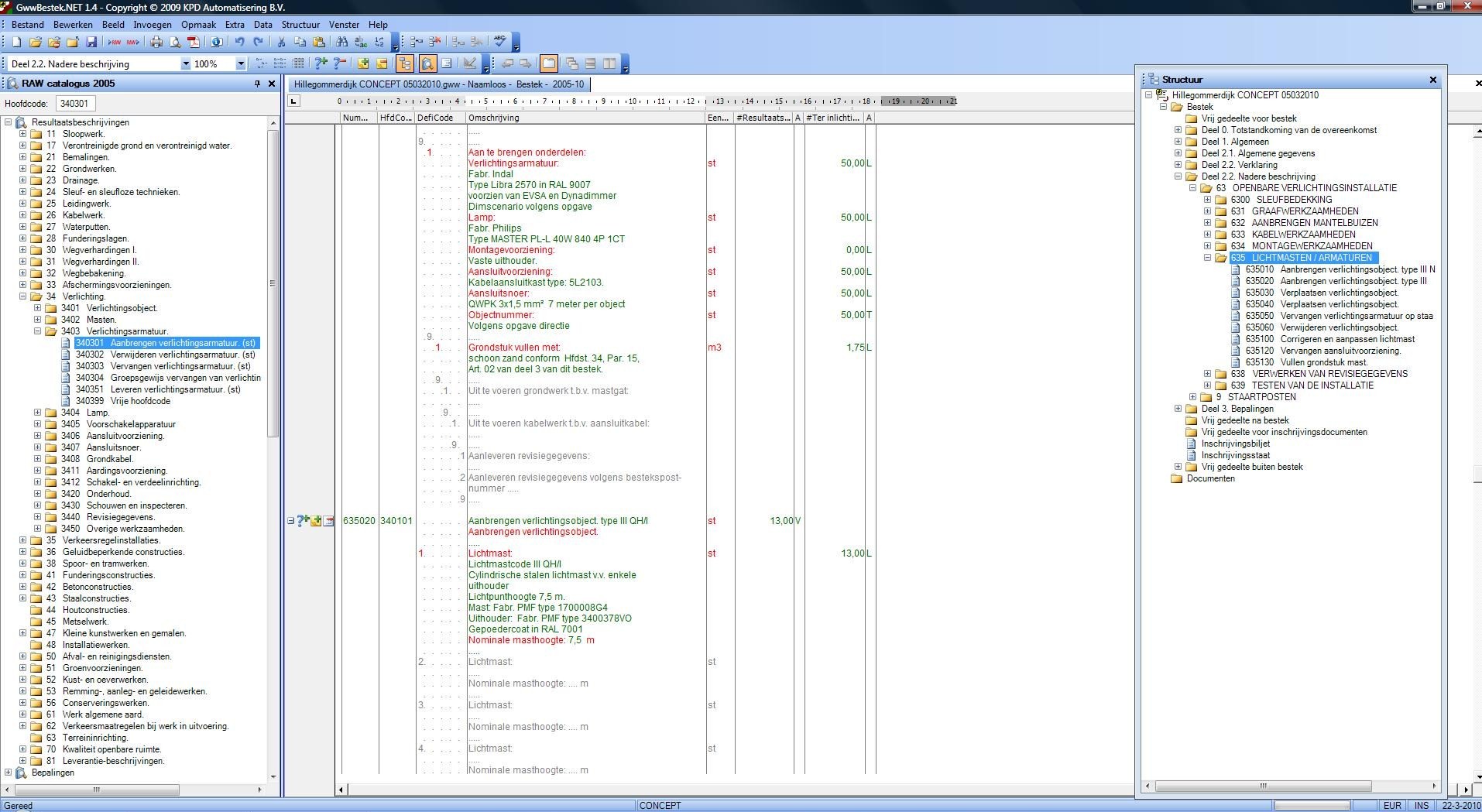Create a new document with the toolbar icon

(x=16, y=43)
